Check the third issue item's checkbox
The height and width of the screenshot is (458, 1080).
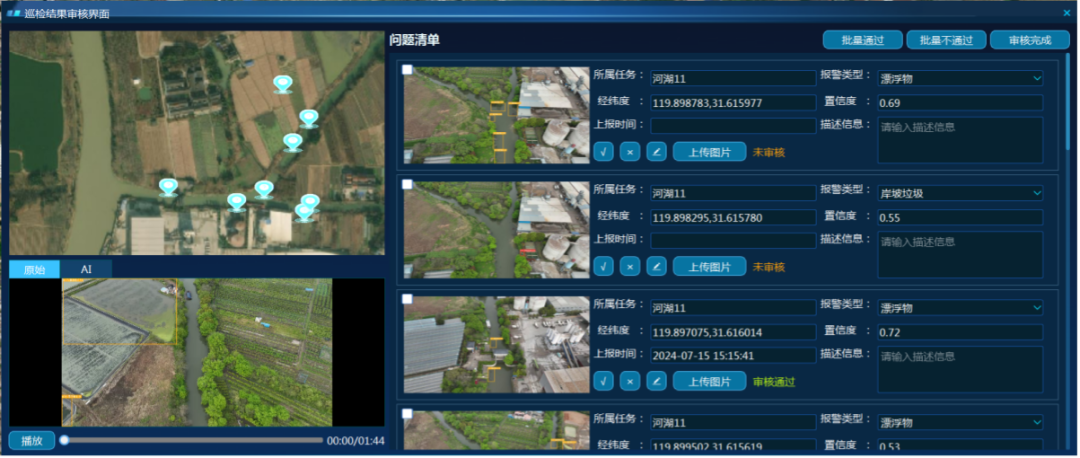tap(407, 299)
